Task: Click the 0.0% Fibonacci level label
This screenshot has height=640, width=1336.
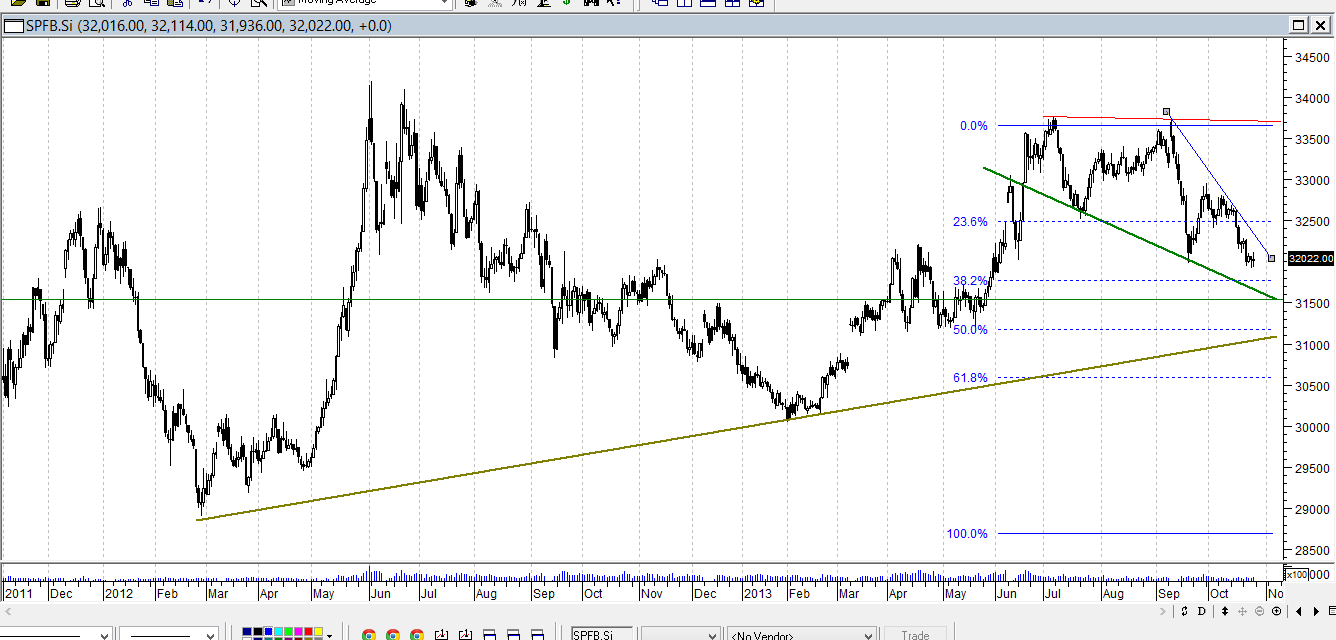Action: (973, 126)
